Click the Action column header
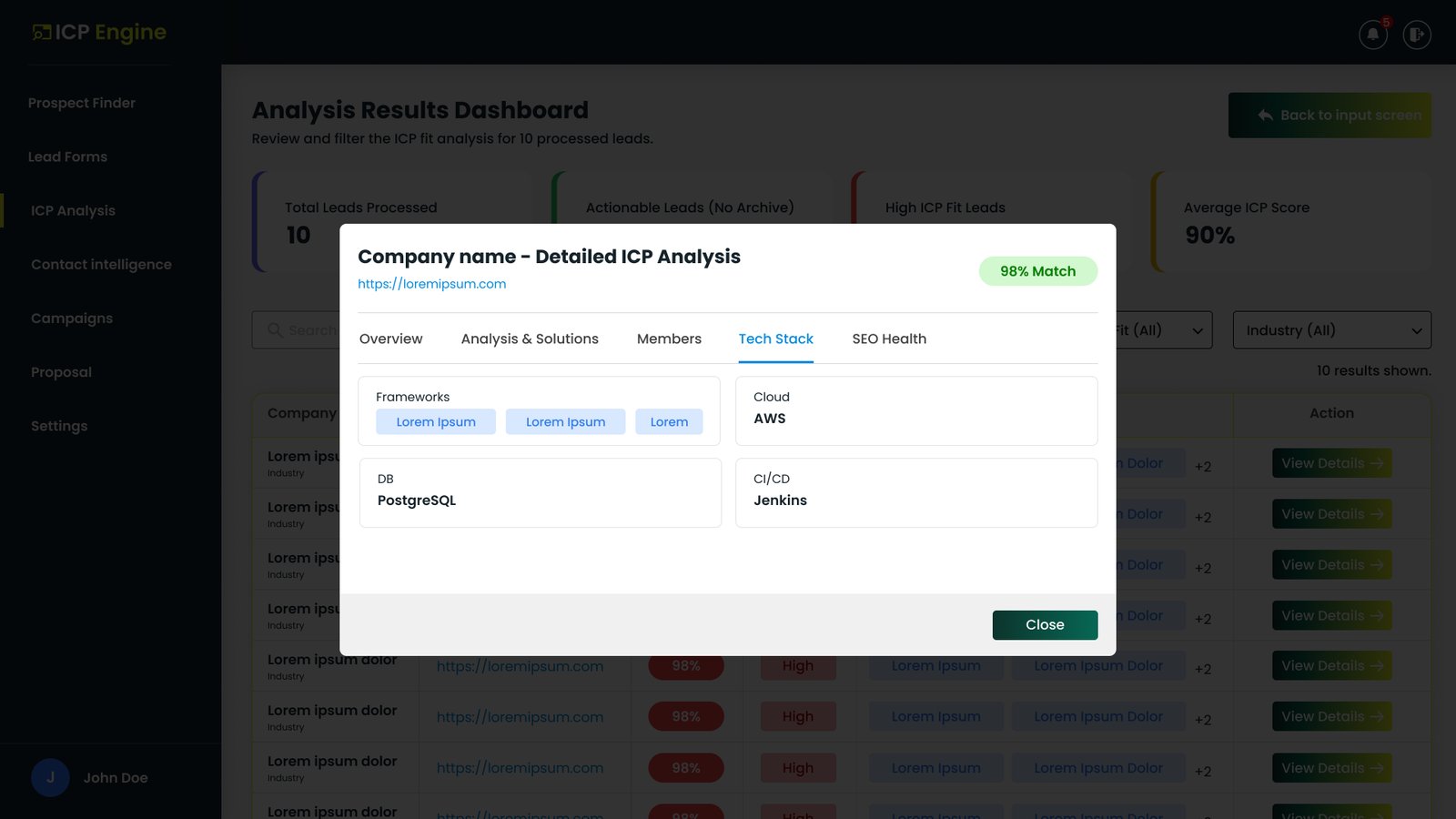Screen dimensions: 1456x819 pos(1331,413)
